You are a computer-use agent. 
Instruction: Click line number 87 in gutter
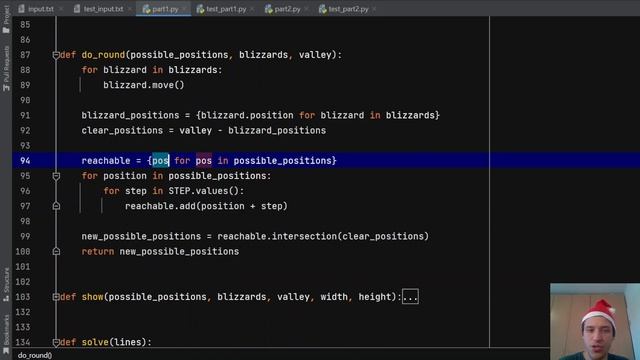click(25, 55)
